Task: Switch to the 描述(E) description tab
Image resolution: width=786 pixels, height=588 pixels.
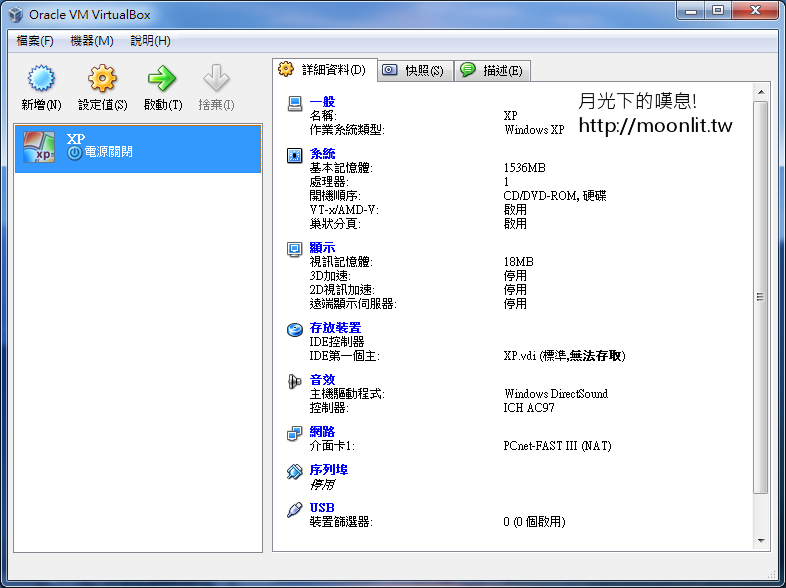Action: point(492,71)
